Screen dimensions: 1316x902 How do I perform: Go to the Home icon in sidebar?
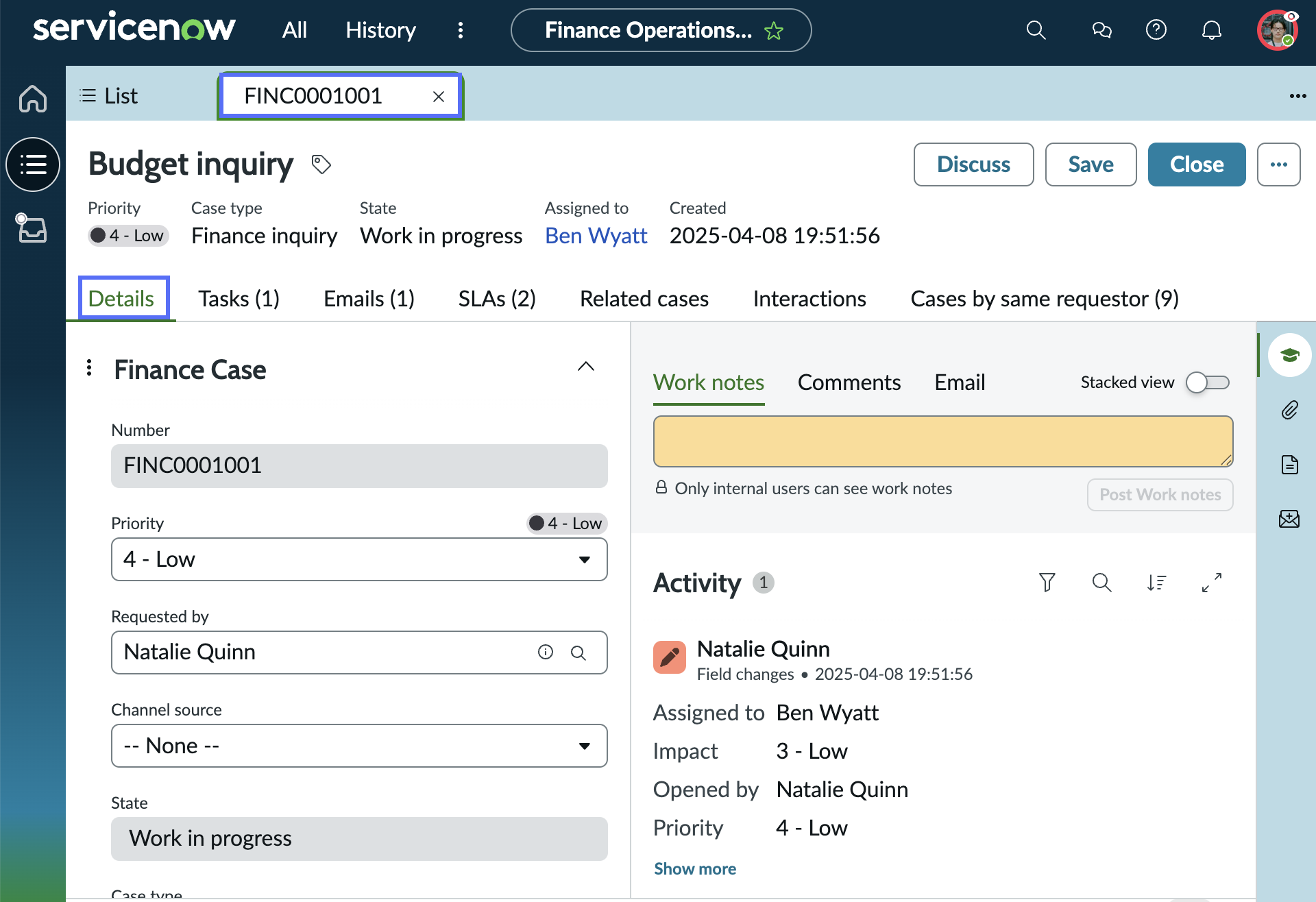(x=33, y=98)
